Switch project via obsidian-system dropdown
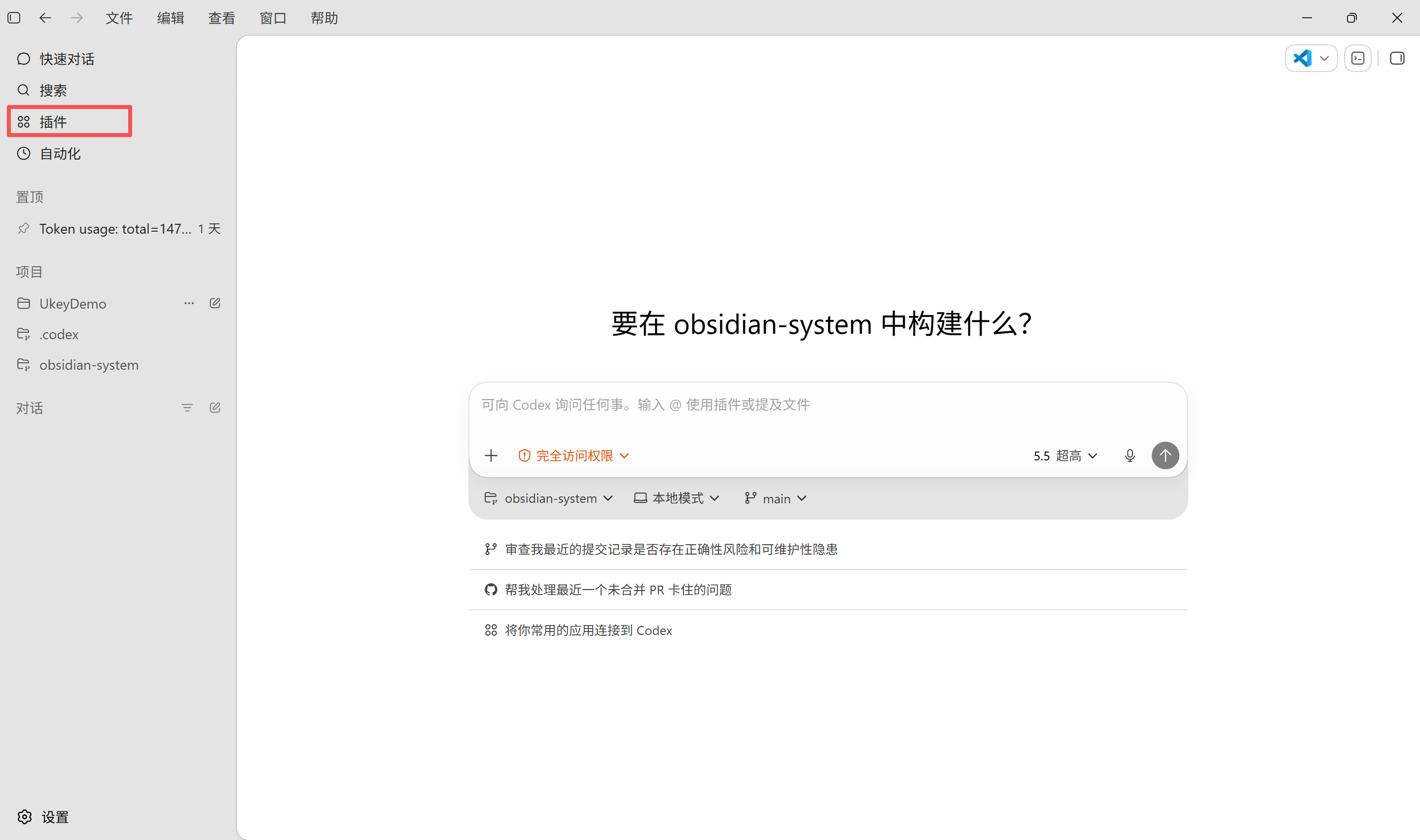The width and height of the screenshot is (1420, 840). (x=549, y=499)
